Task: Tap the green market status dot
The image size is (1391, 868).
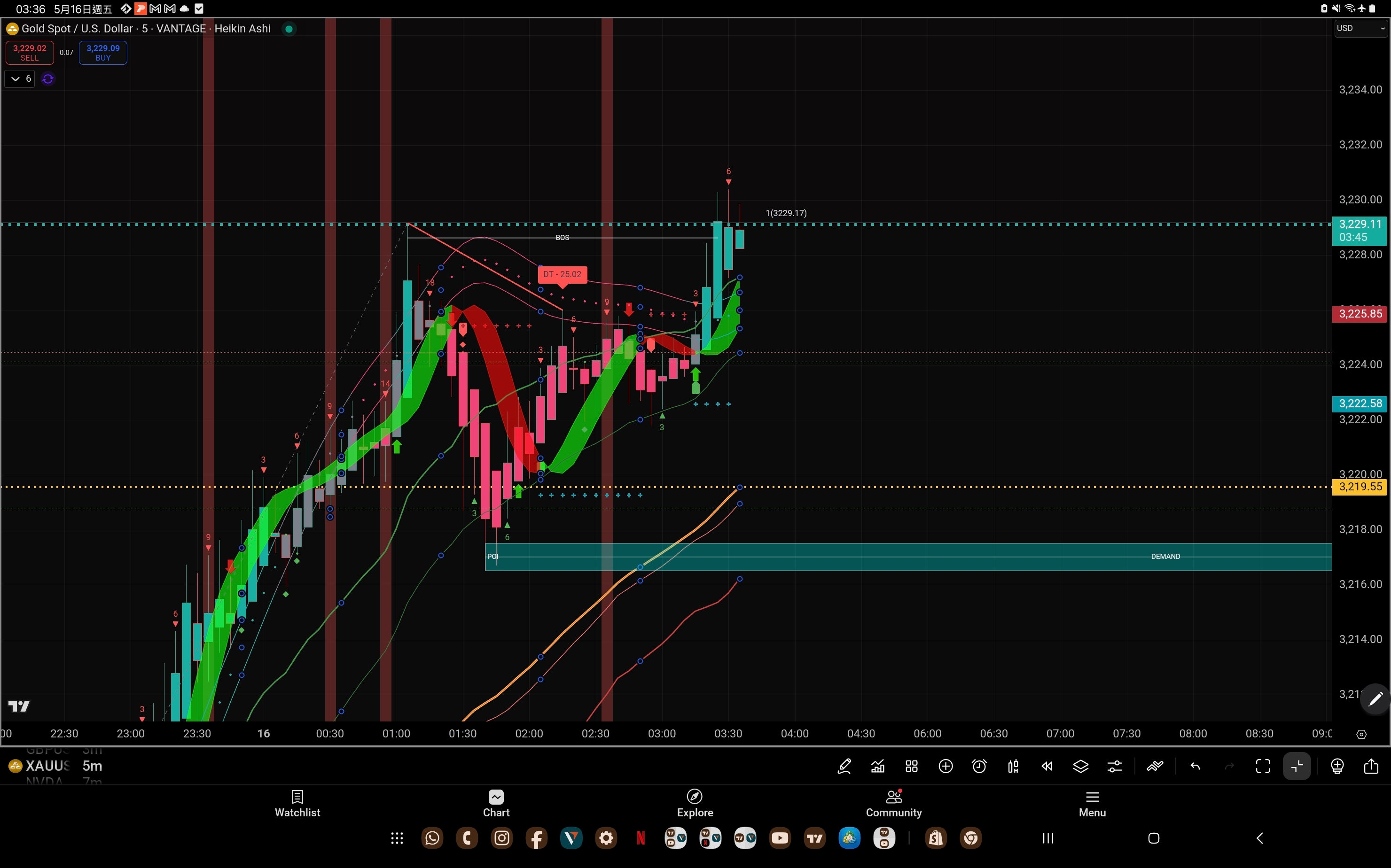Action: [x=289, y=29]
